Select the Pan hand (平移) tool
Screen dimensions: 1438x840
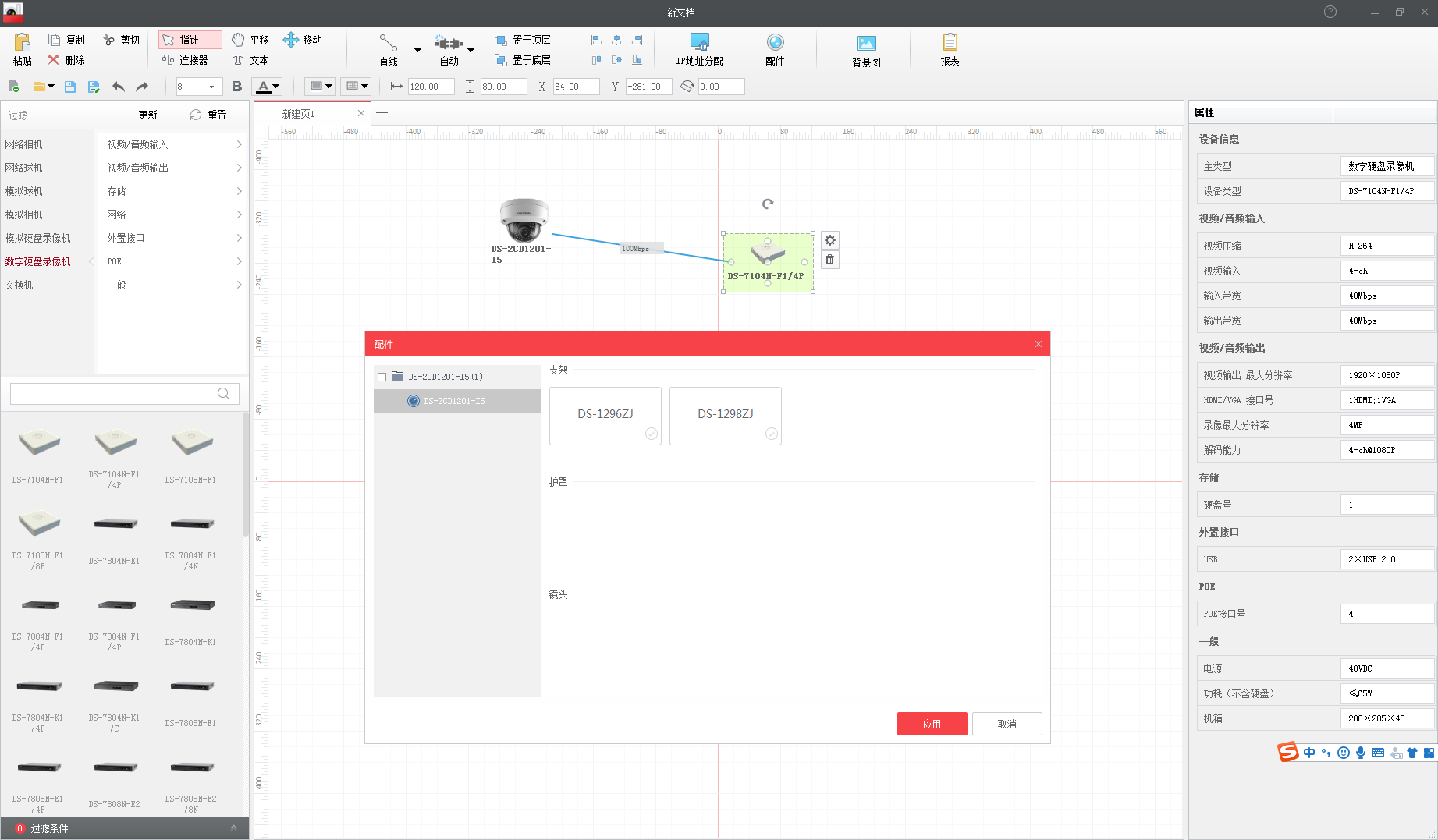coord(250,40)
